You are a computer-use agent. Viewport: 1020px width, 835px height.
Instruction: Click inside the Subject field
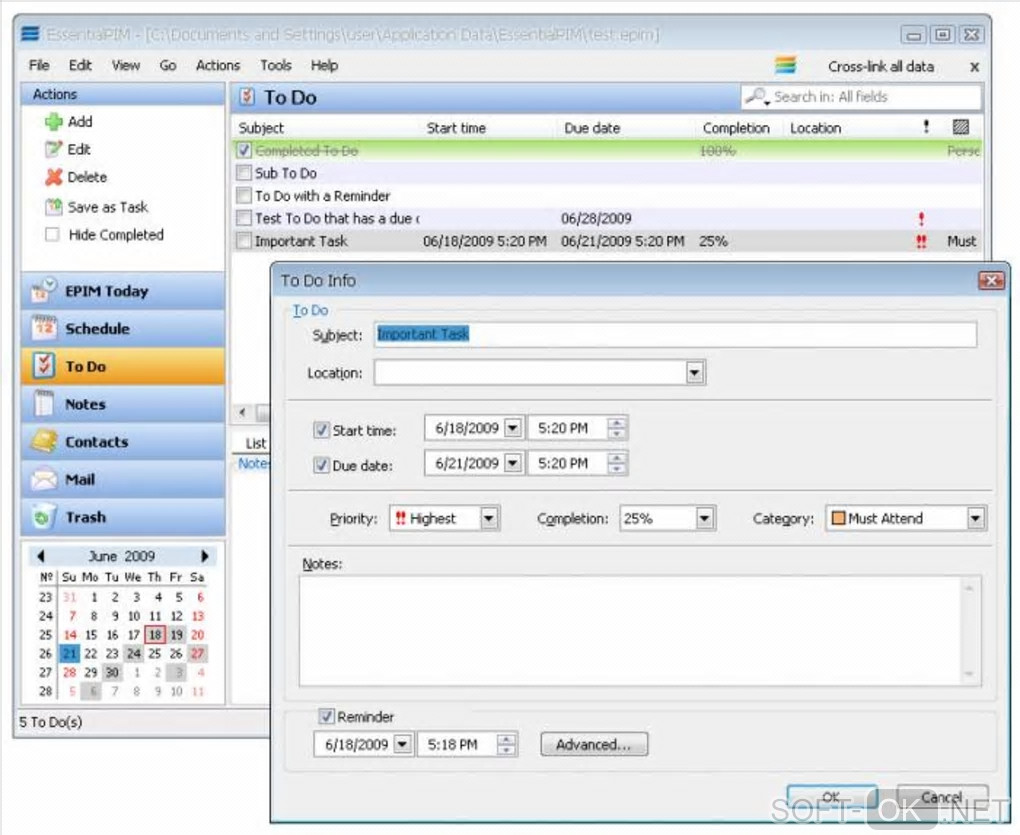click(675, 334)
